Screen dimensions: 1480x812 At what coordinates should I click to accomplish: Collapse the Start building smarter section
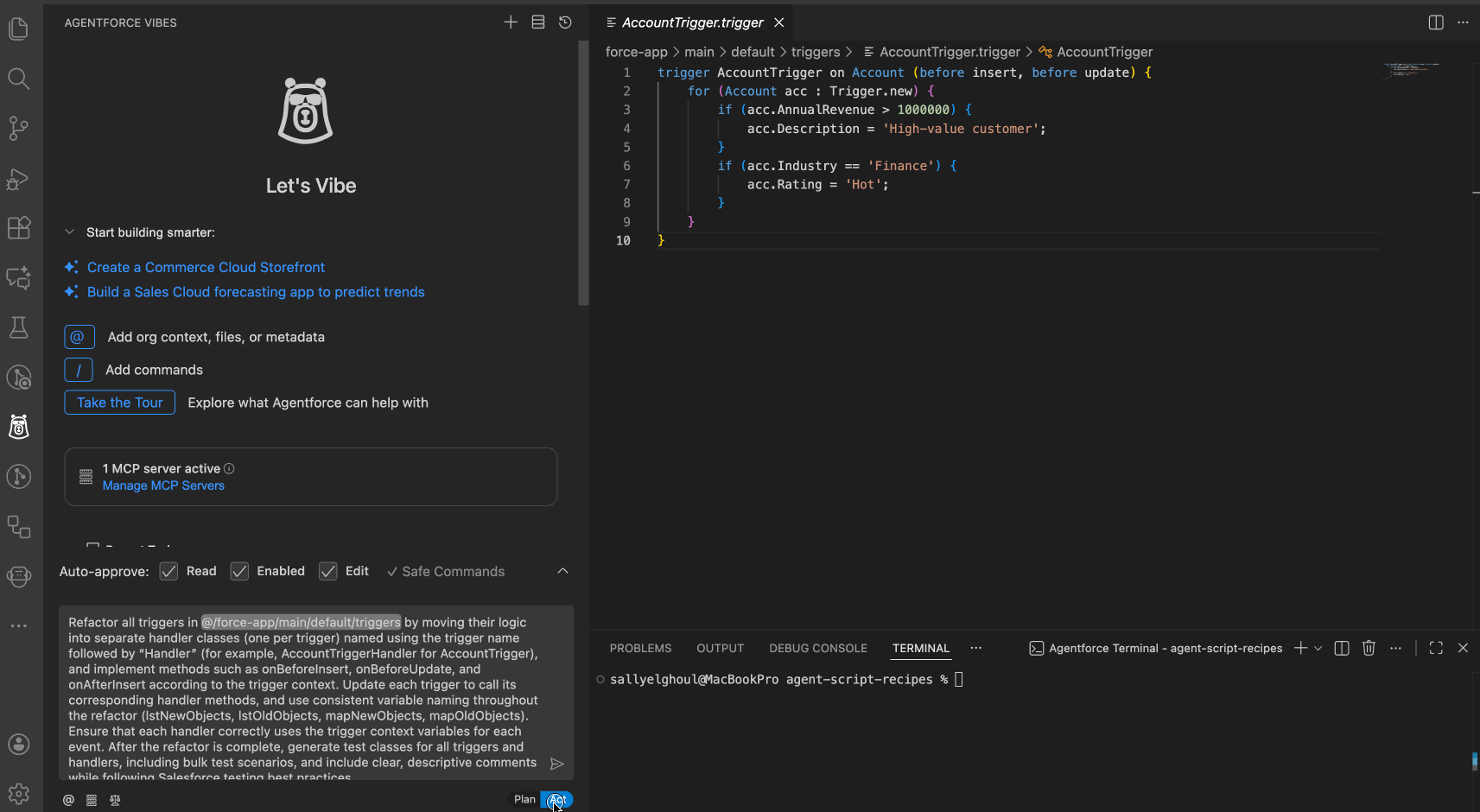point(69,232)
